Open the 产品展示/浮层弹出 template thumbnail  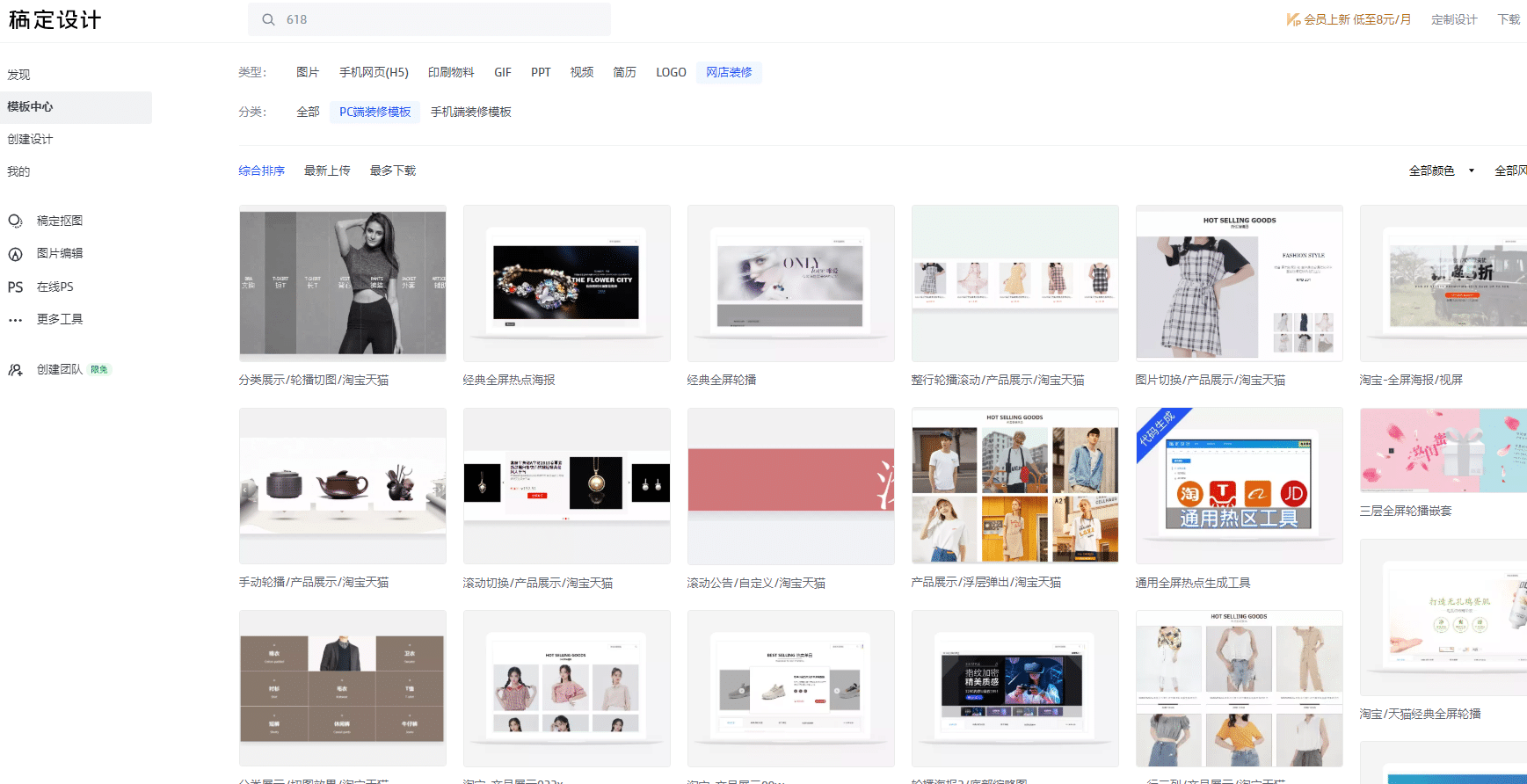click(x=1015, y=486)
